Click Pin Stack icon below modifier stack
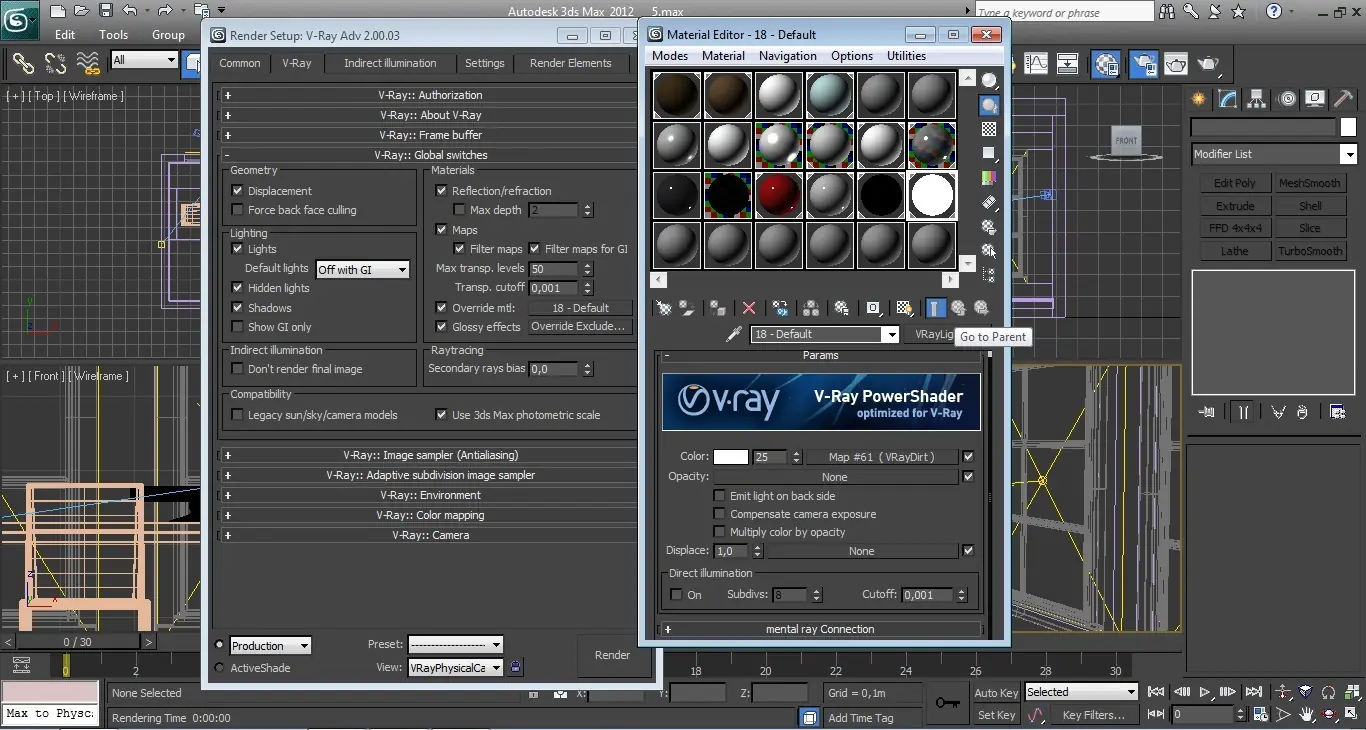1366x730 pixels. tap(1207, 412)
